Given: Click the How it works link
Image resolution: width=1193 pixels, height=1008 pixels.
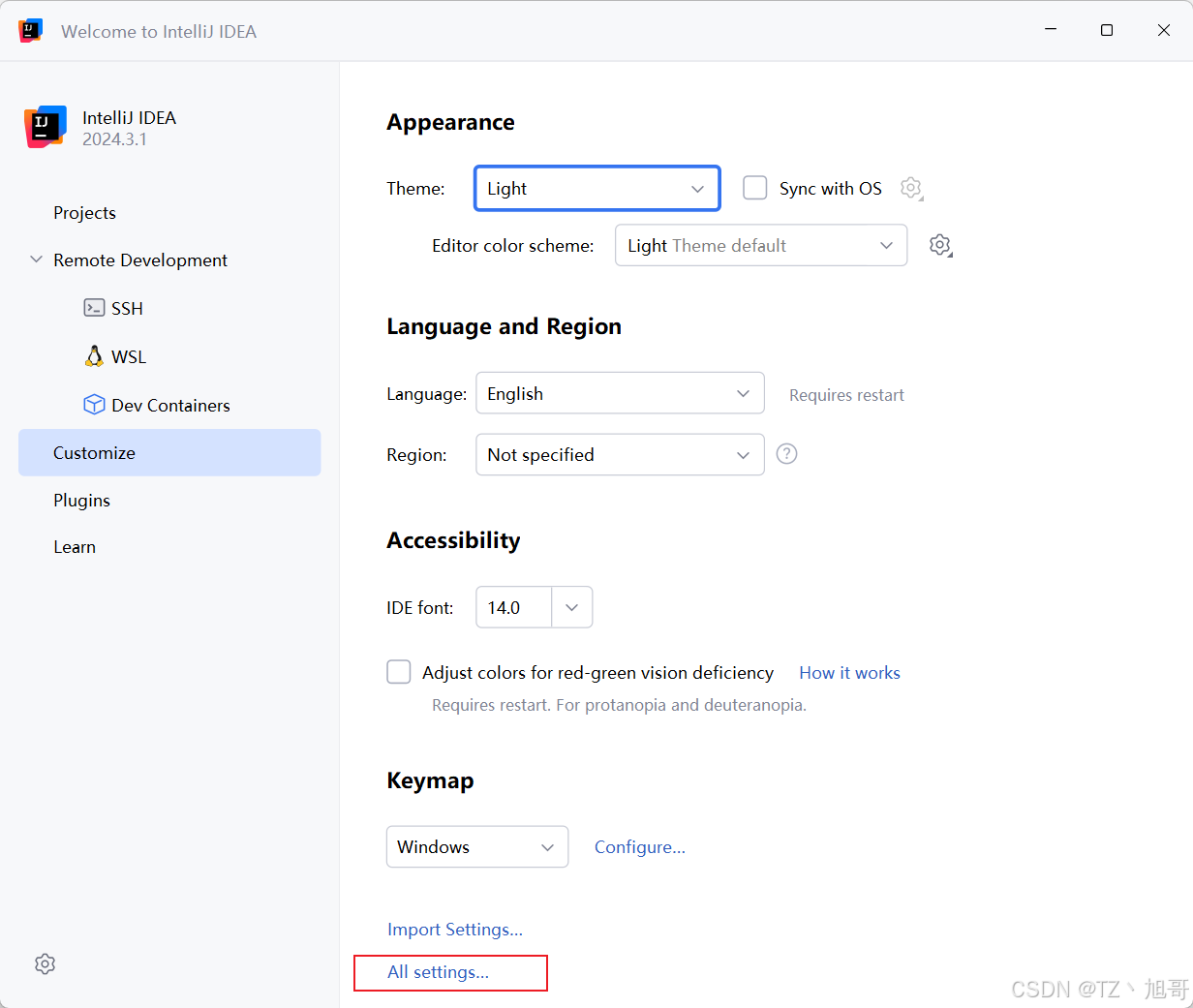Looking at the screenshot, I should pos(849,672).
